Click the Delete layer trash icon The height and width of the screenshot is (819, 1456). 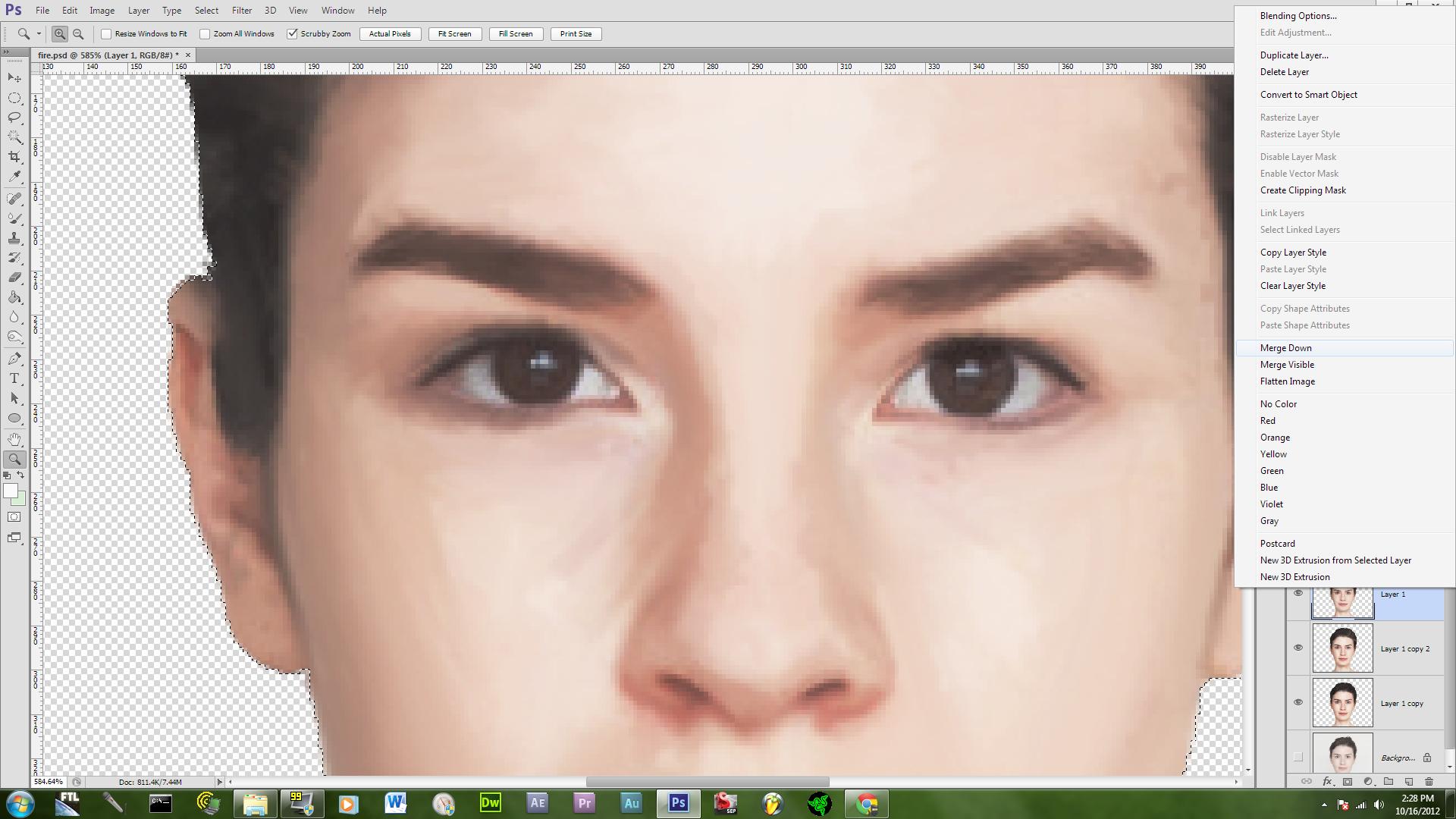1429,781
